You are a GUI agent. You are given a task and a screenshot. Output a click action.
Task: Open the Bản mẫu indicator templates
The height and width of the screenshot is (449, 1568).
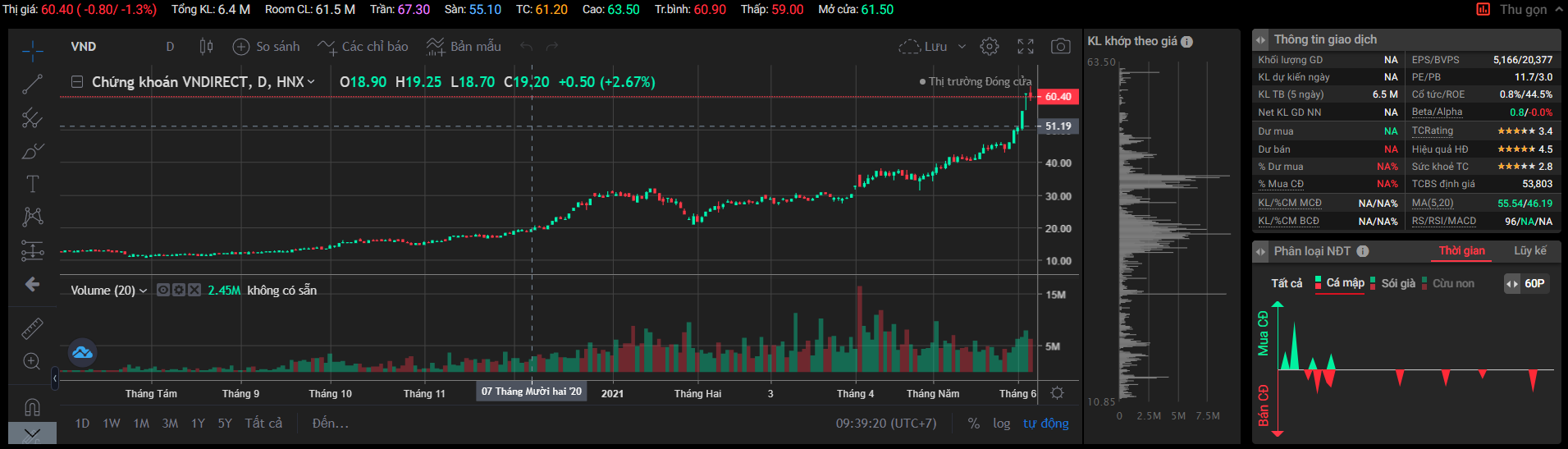coord(464,47)
